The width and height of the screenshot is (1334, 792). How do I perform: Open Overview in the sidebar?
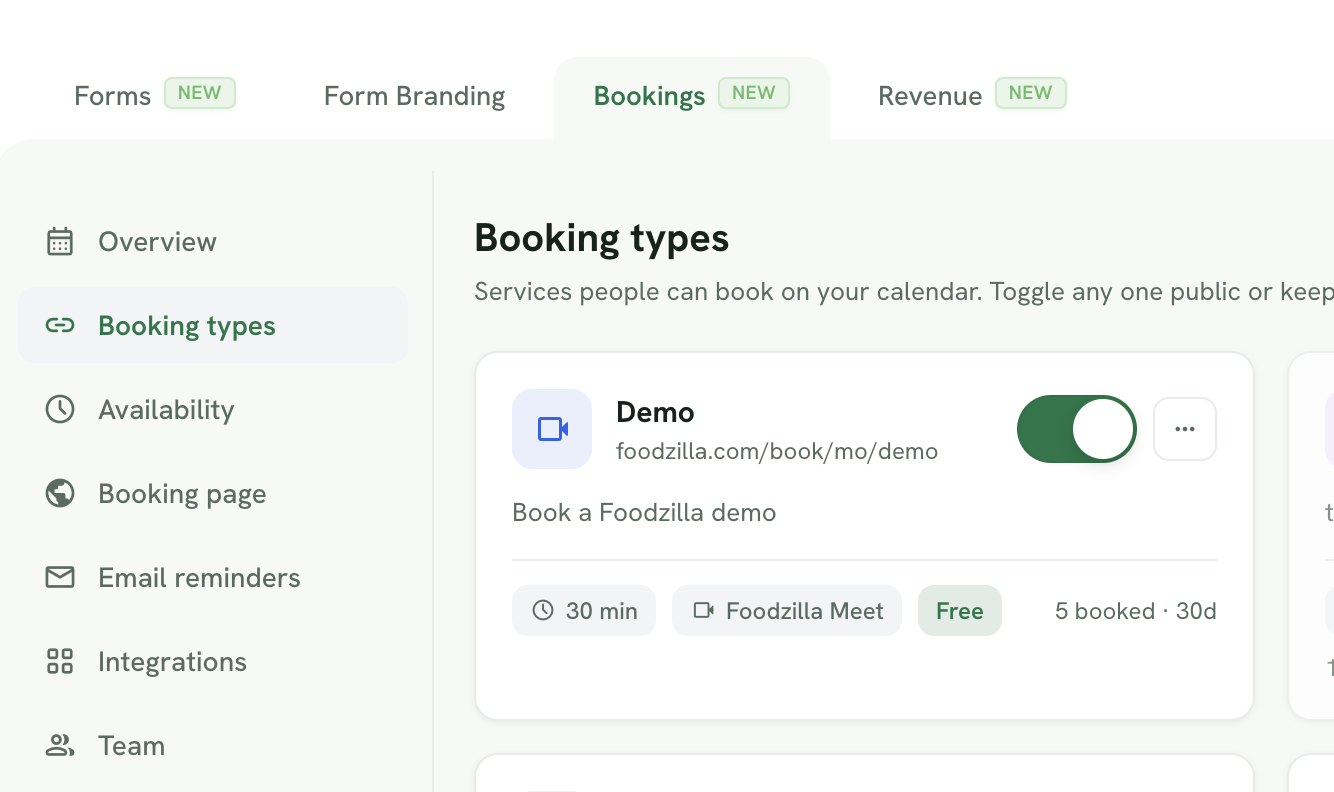pyautogui.click(x=213, y=242)
